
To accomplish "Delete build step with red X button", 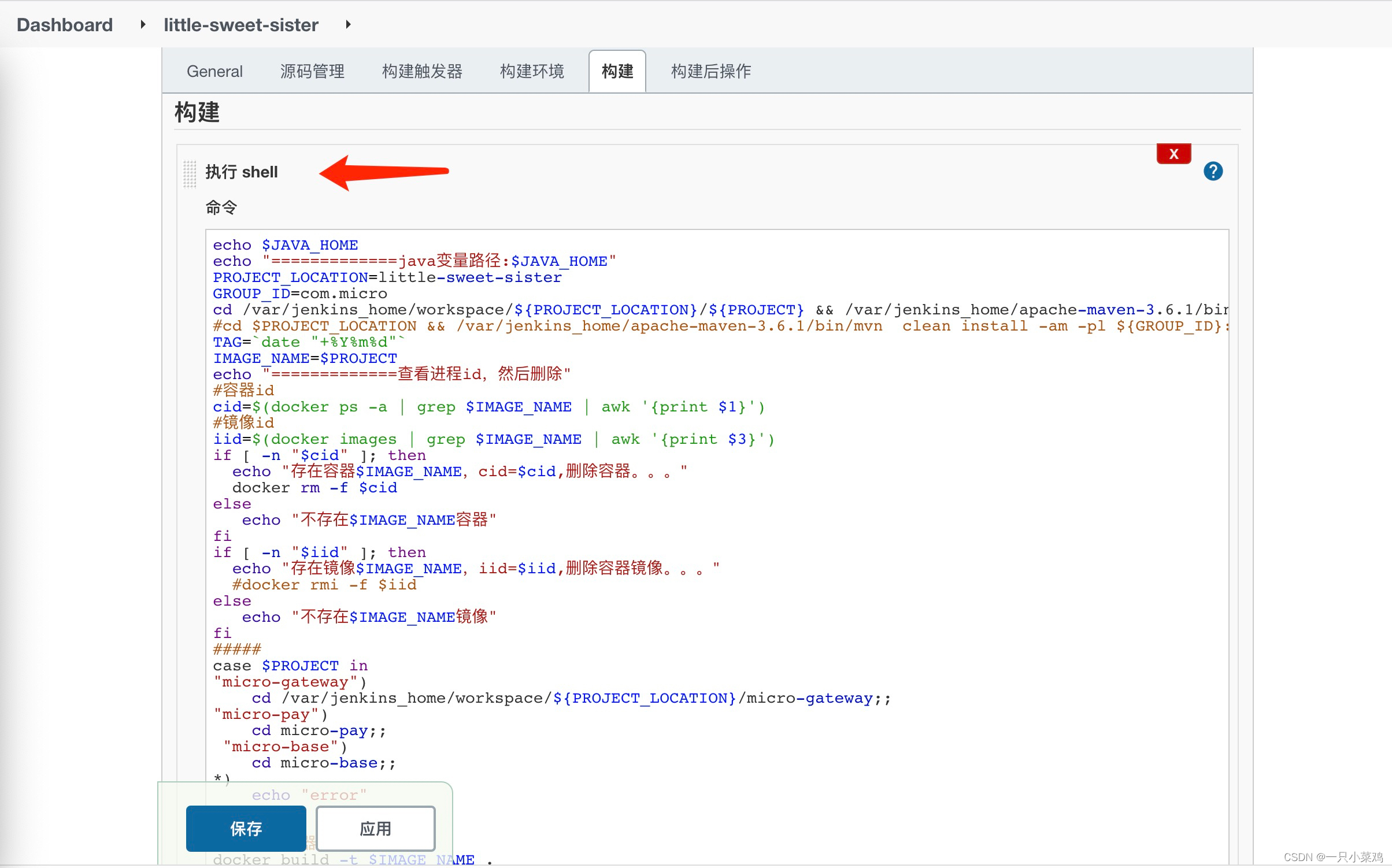I will [x=1173, y=154].
